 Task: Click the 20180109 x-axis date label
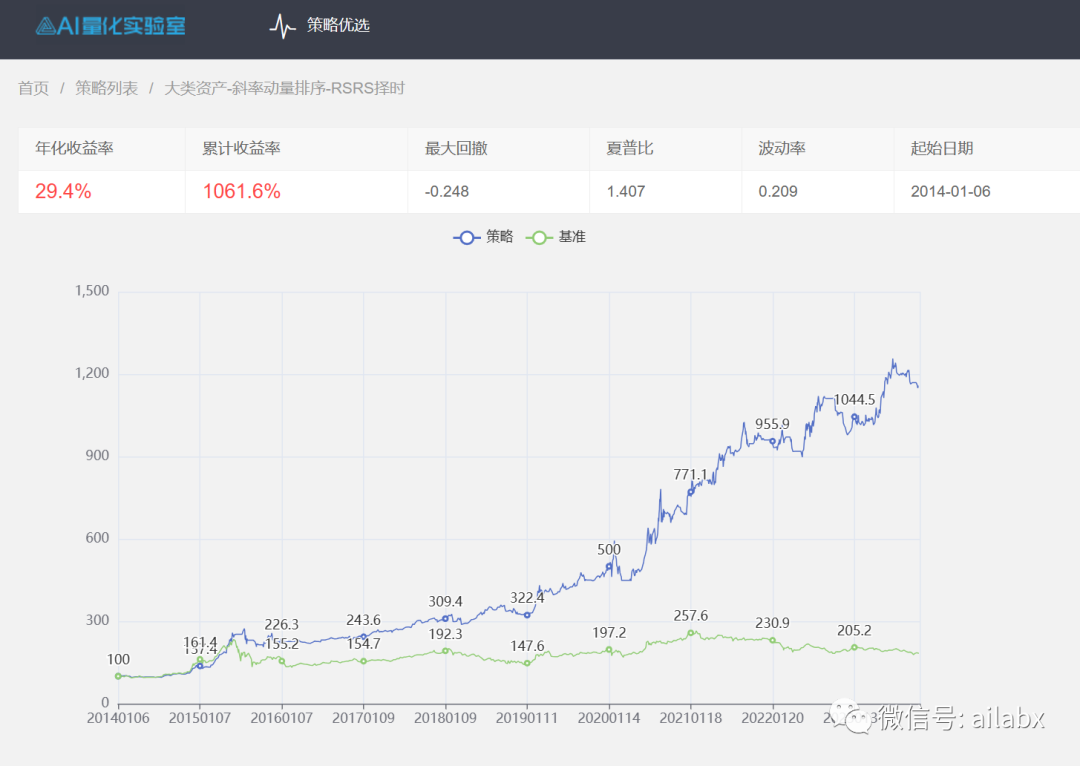click(446, 718)
